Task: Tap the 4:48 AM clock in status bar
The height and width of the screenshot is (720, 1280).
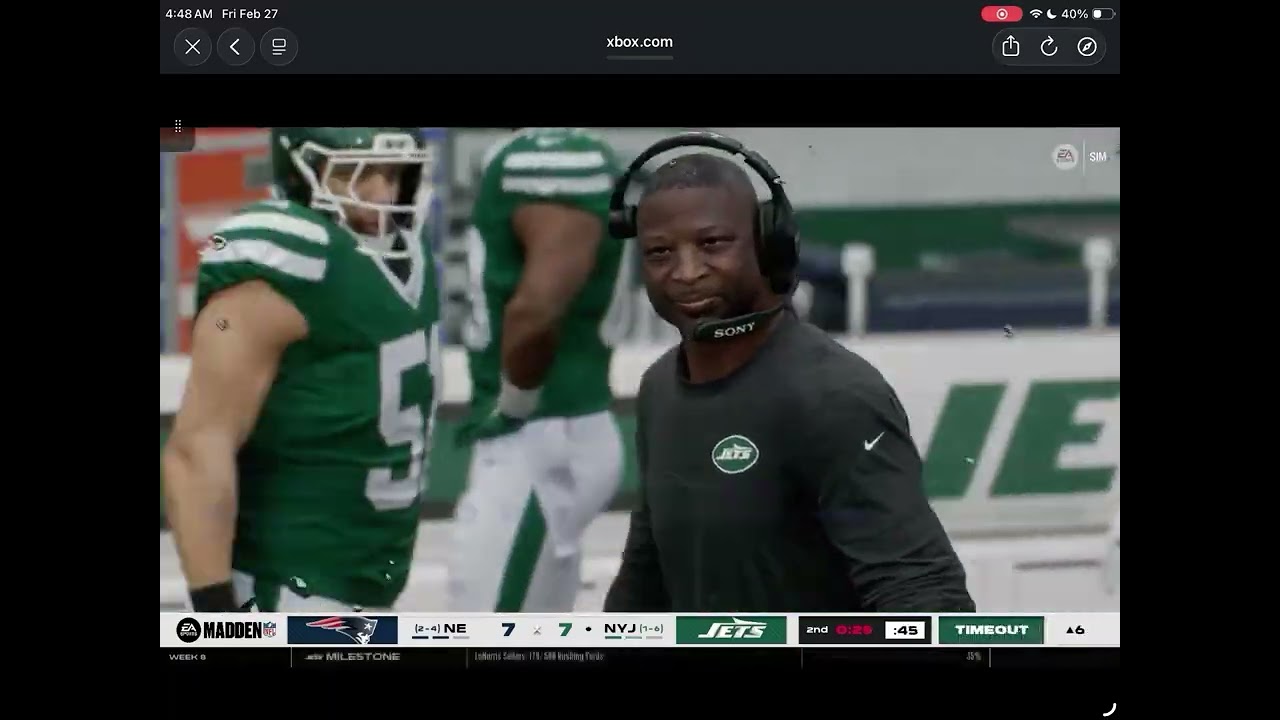Action: point(189,14)
